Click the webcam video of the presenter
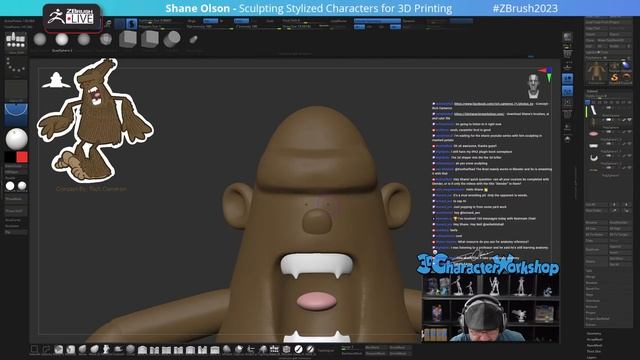The image size is (640, 360). pos(491,309)
